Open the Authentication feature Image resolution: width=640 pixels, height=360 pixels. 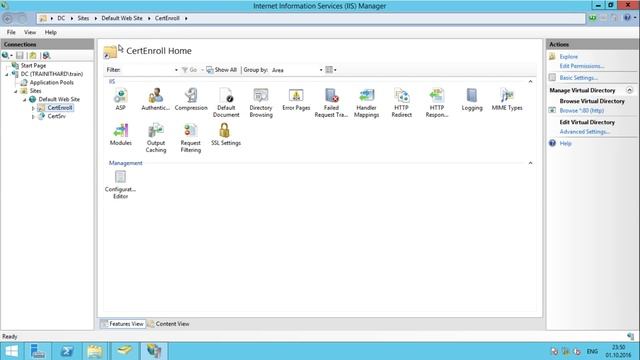[155, 99]
